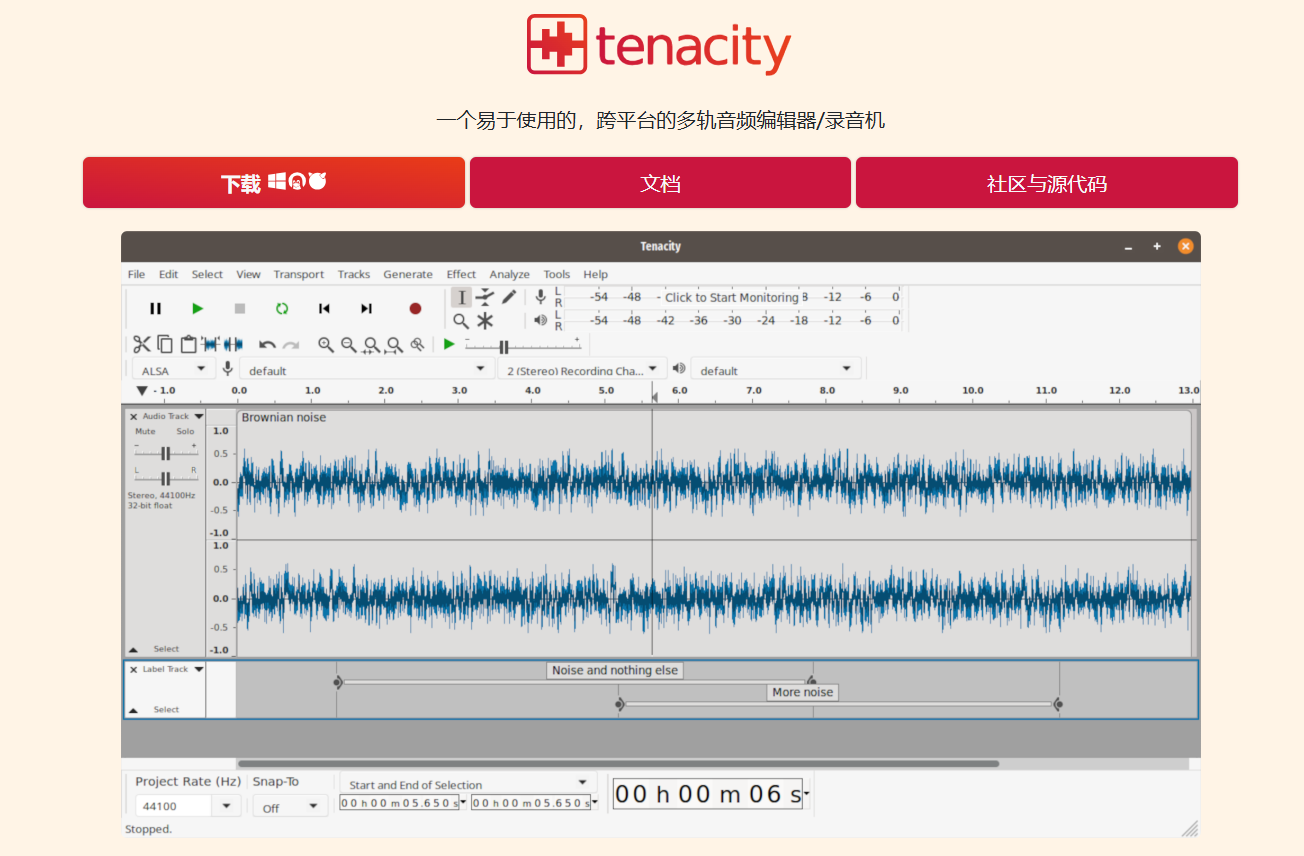Toggle the Loop playback button
The width and height of the screenshot is (1304, 856).
tap(282, 309)
